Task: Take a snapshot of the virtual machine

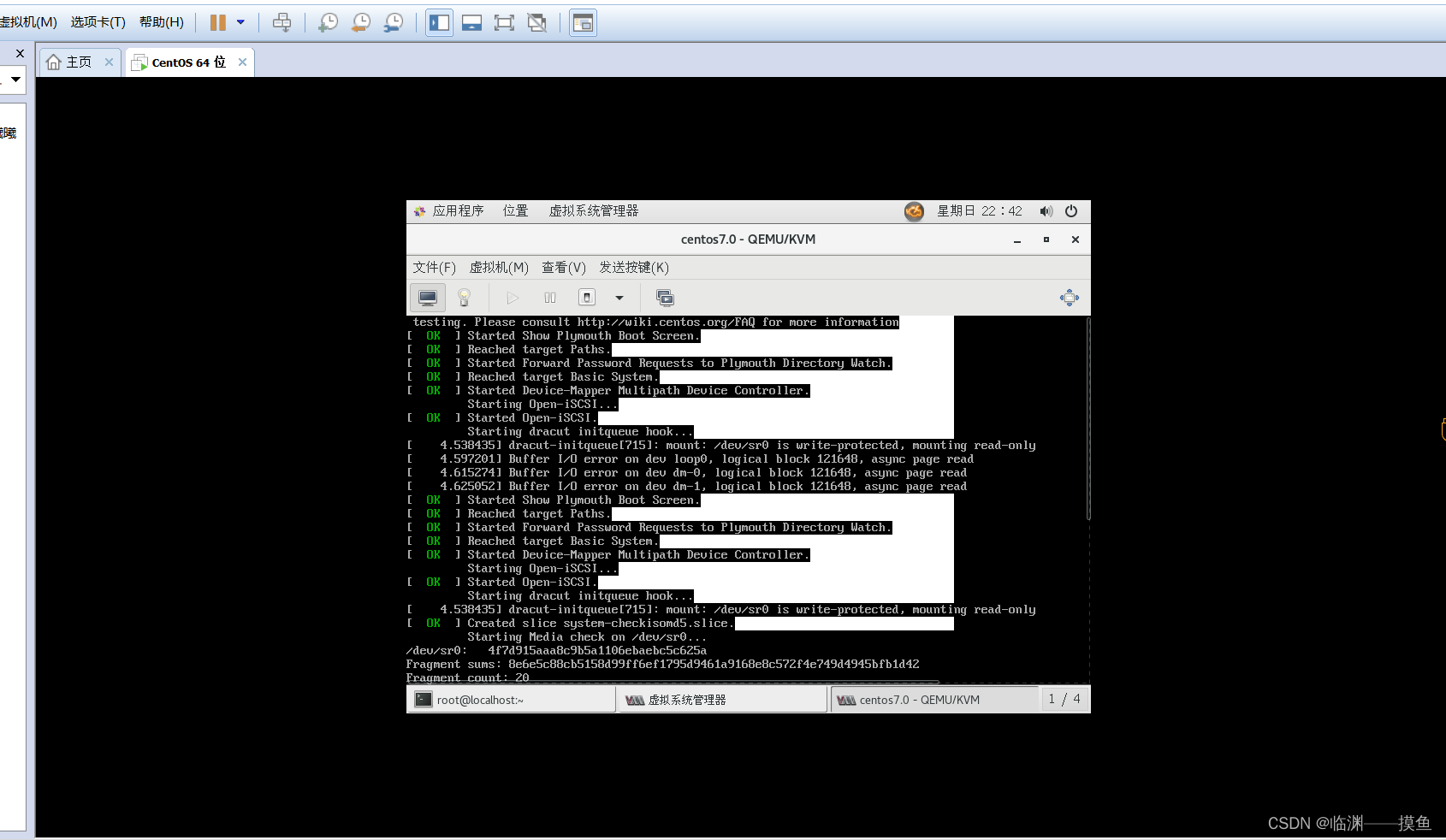Action: (x=328, y=22)
